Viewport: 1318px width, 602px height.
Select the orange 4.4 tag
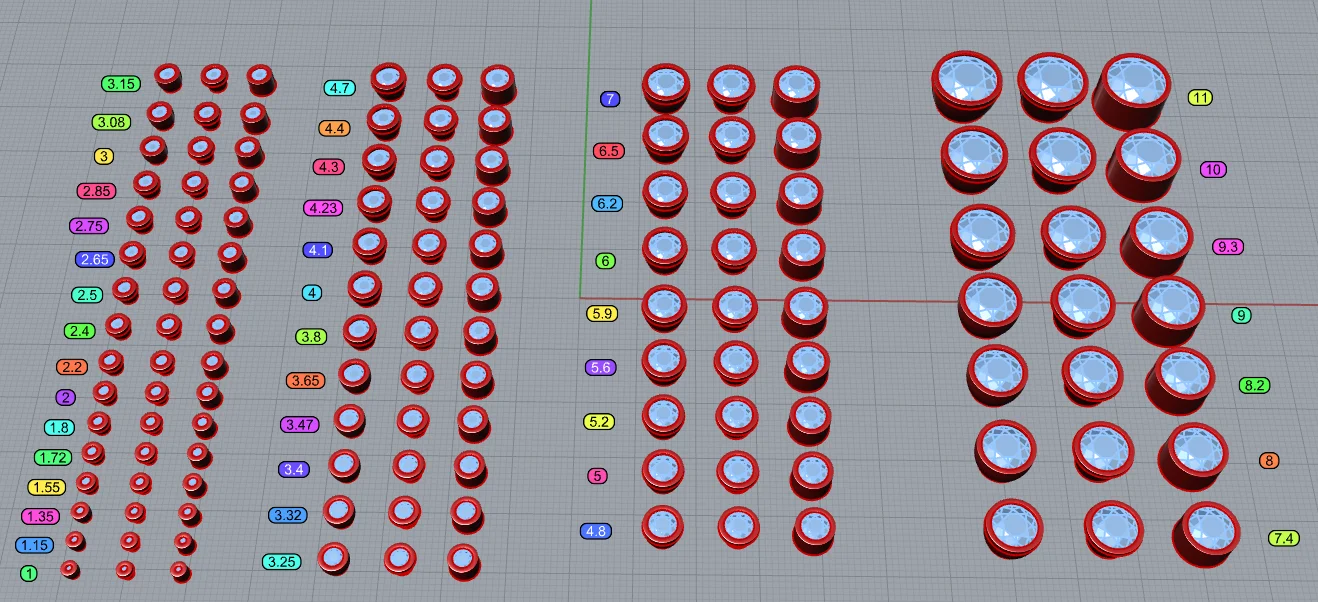click(335, 128)
